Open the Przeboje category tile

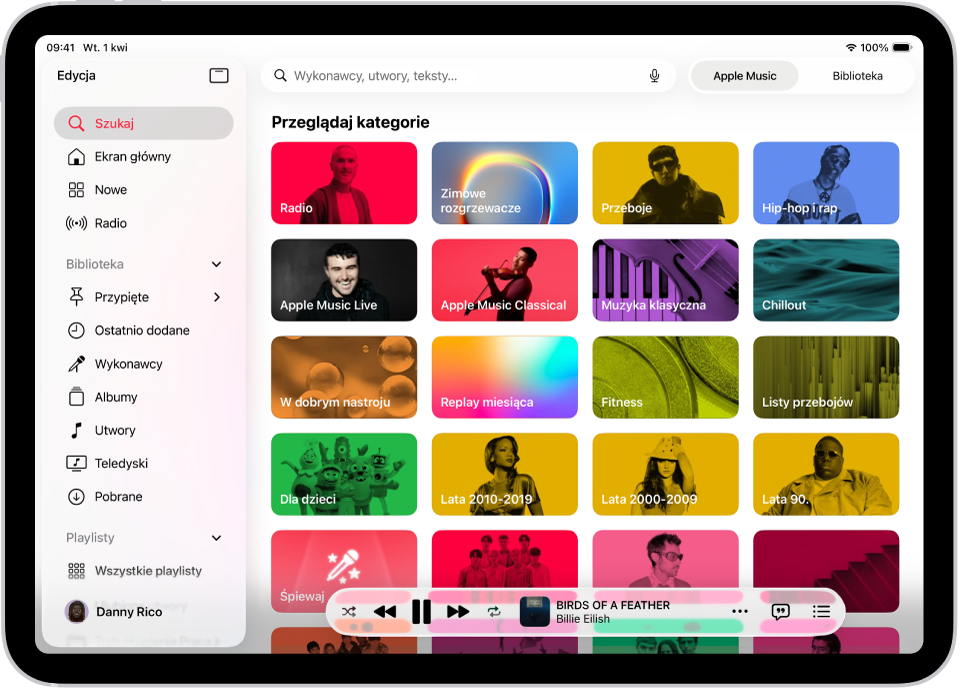[666, 183]
